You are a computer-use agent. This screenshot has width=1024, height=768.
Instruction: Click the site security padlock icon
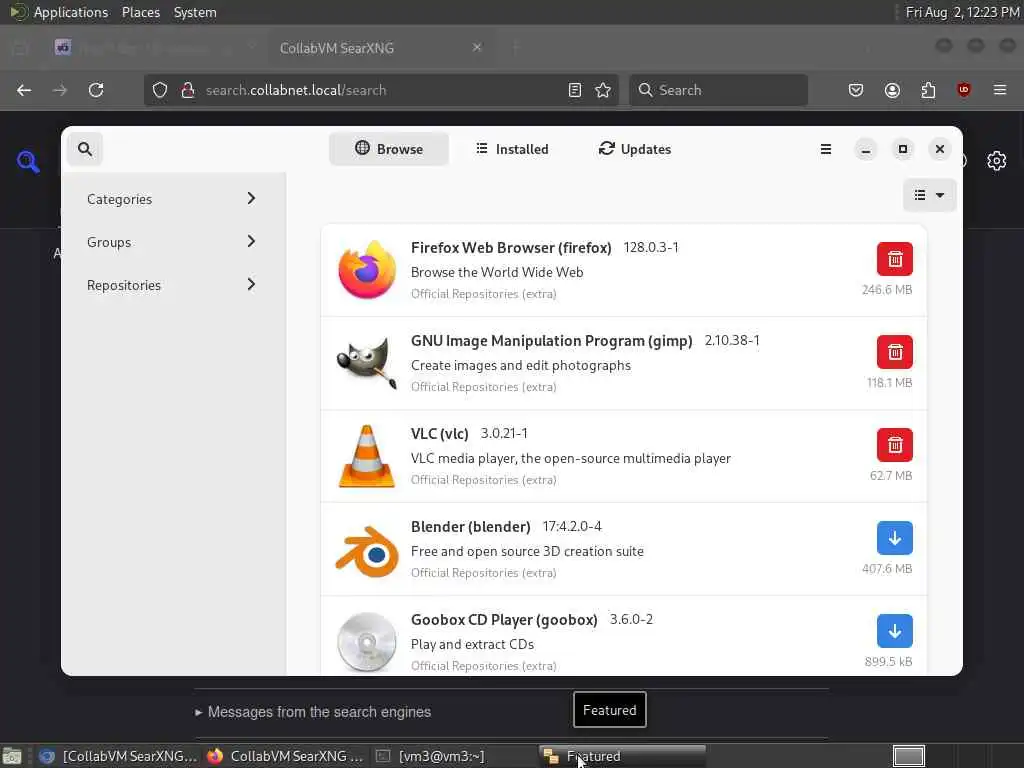pyautogui.click(x=188, y=90)
